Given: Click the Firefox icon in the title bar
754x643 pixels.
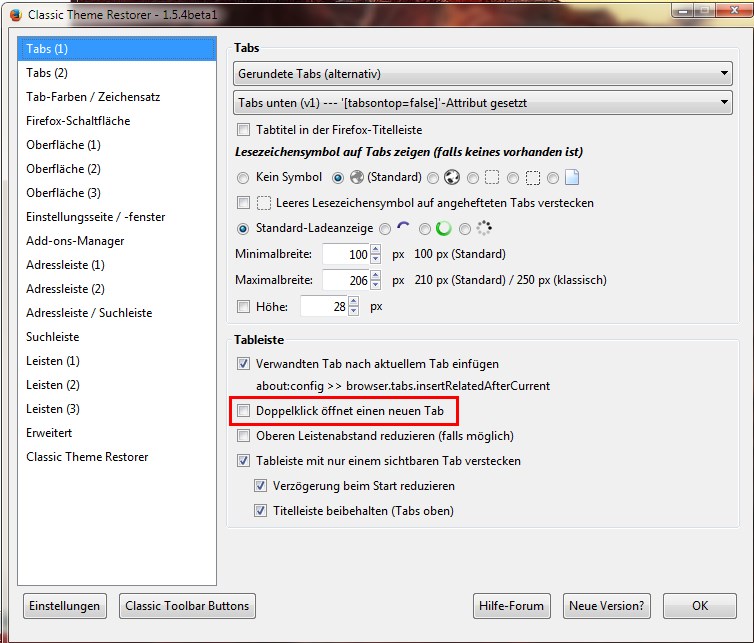Looking at the screenshot, I should (16, 15).
